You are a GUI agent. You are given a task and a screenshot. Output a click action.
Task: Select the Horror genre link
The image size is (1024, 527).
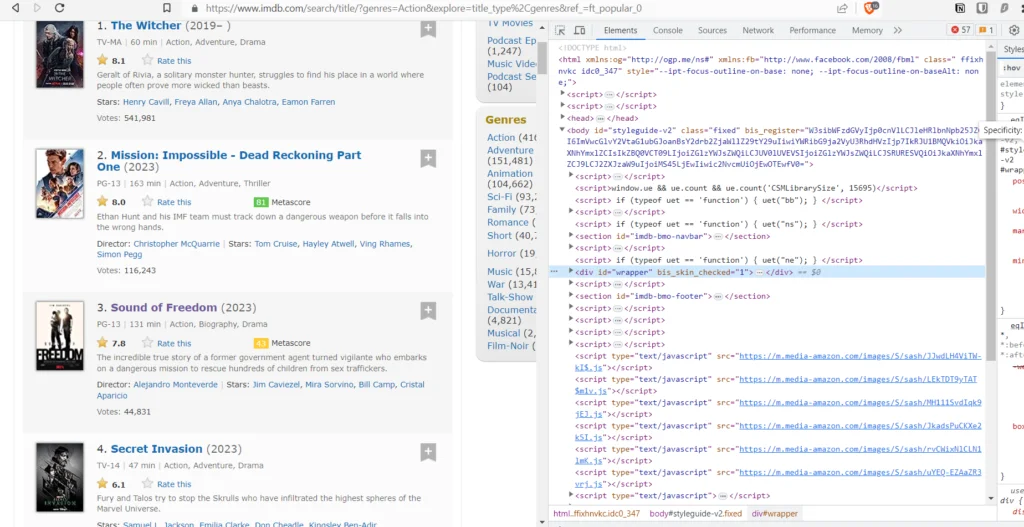coord(502,253)
